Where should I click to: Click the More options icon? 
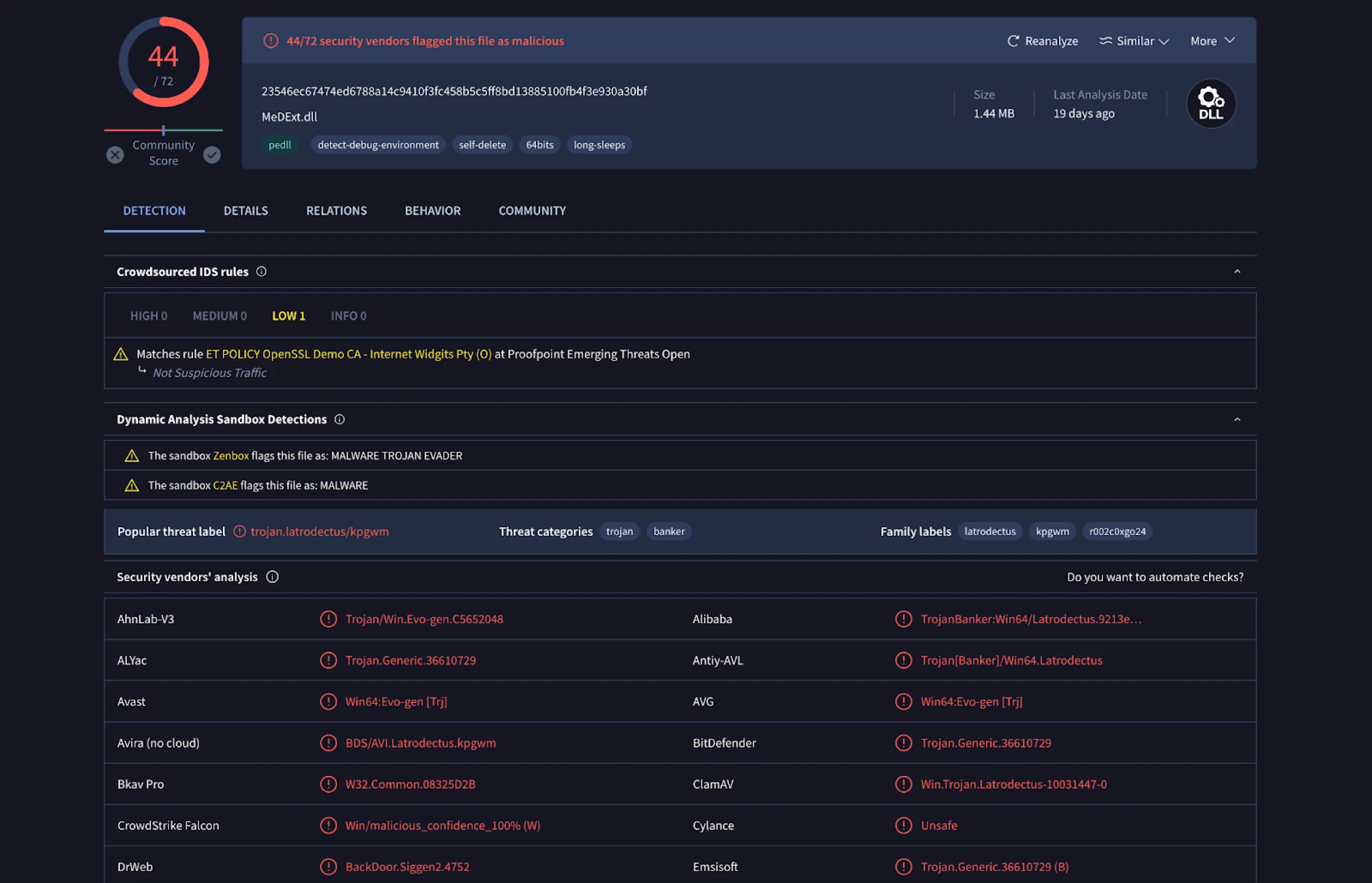click(1212, 41)
